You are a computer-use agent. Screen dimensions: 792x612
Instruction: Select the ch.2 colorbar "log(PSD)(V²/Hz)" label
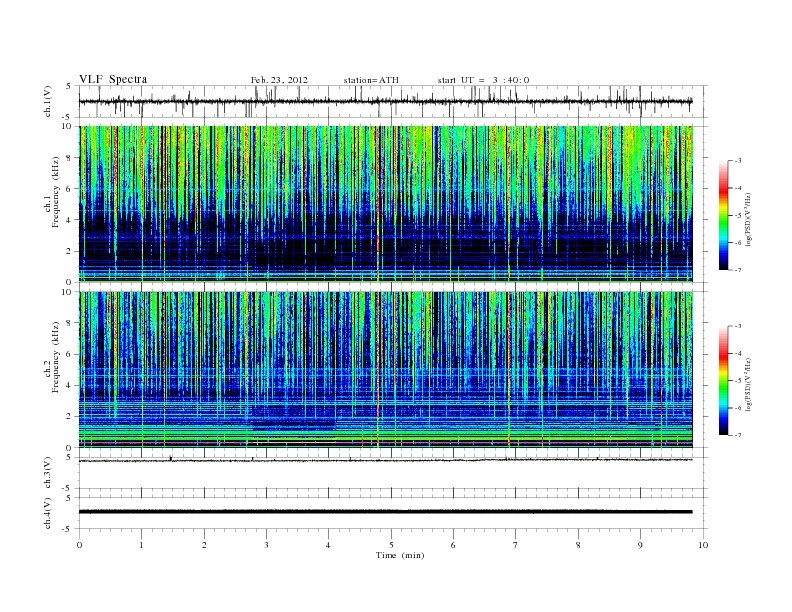tap(748, 383)
